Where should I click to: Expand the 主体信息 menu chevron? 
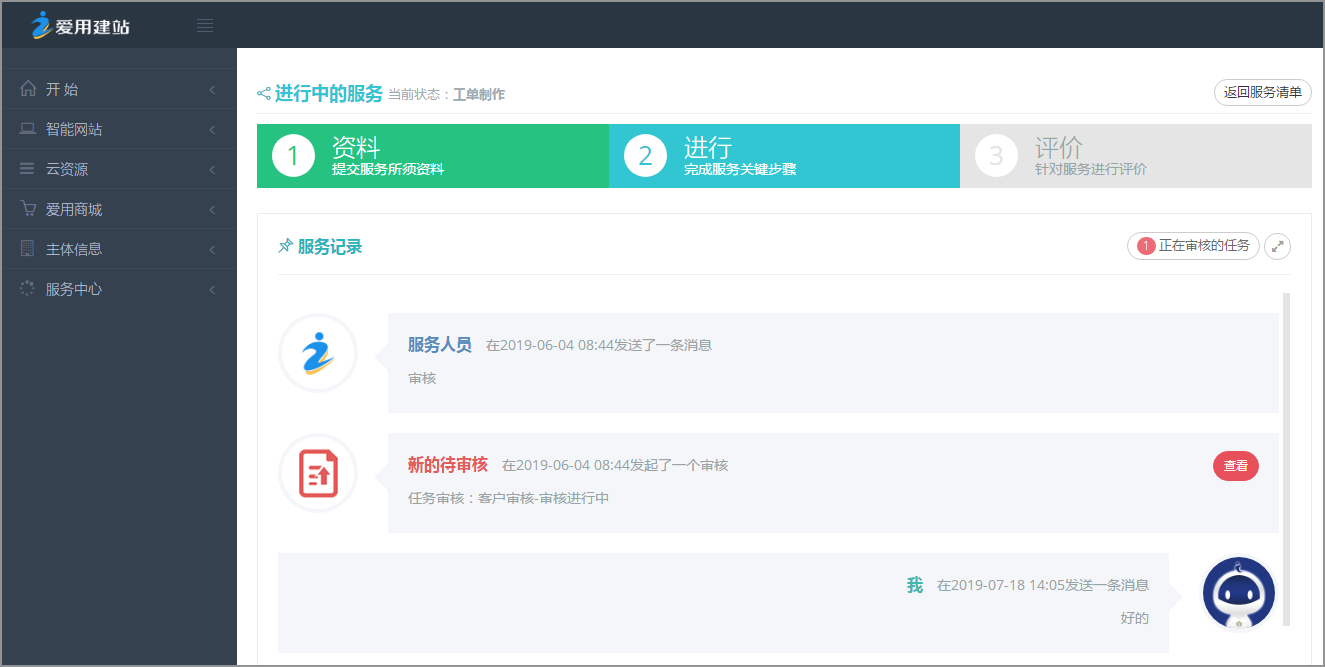pyautogui.click(x=212, y=250)
